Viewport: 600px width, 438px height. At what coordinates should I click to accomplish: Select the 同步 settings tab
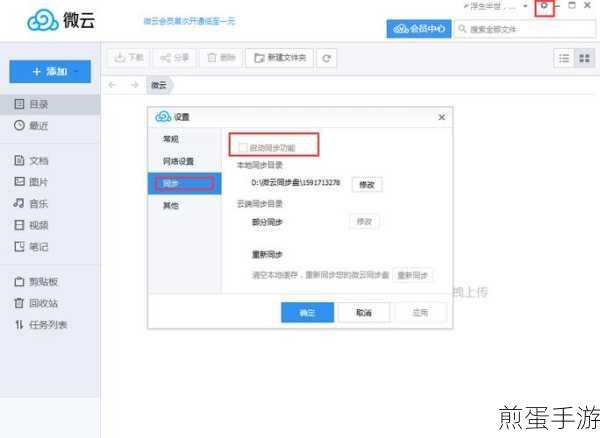pyautogui.click(x=184, y=184)
